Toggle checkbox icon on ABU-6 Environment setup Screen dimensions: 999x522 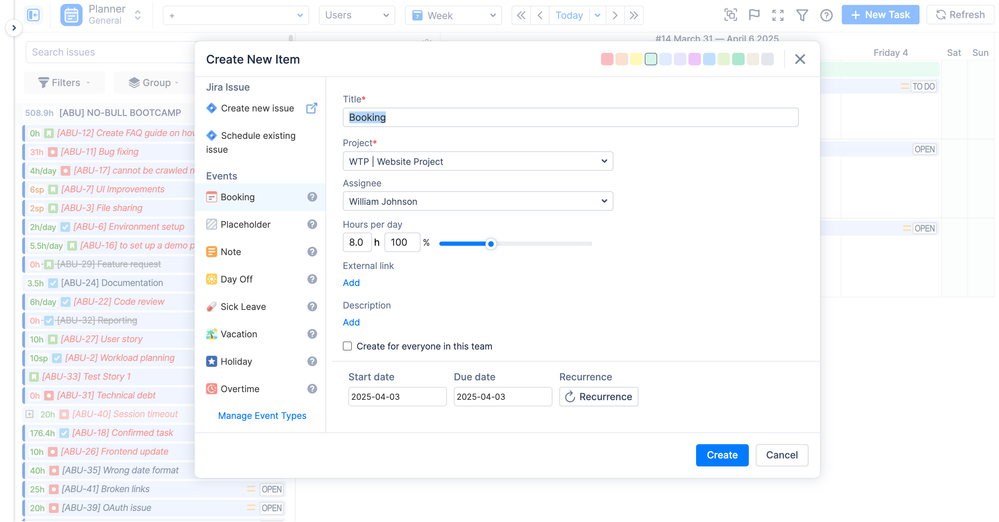coord(65,227)
